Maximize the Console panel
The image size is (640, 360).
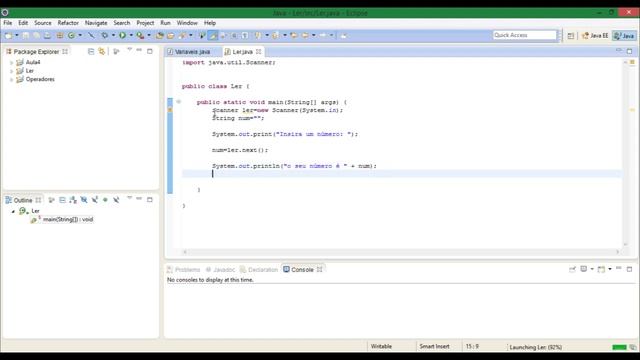pyautogui.click(x=629, y=269)
